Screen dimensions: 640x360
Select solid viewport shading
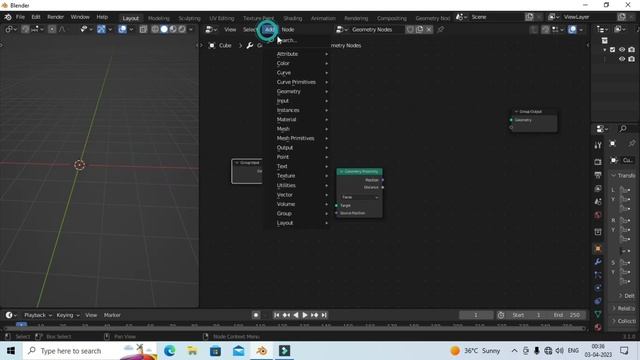pyautogui.click(x=164, y=29)
